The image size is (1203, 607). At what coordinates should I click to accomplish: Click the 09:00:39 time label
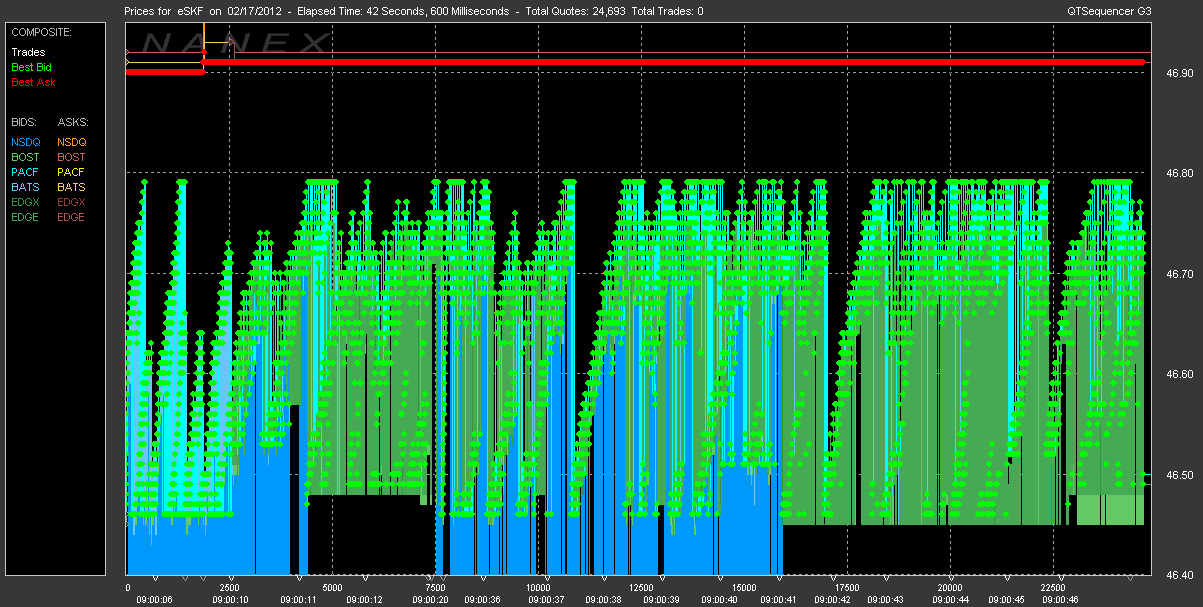(661, 600)
